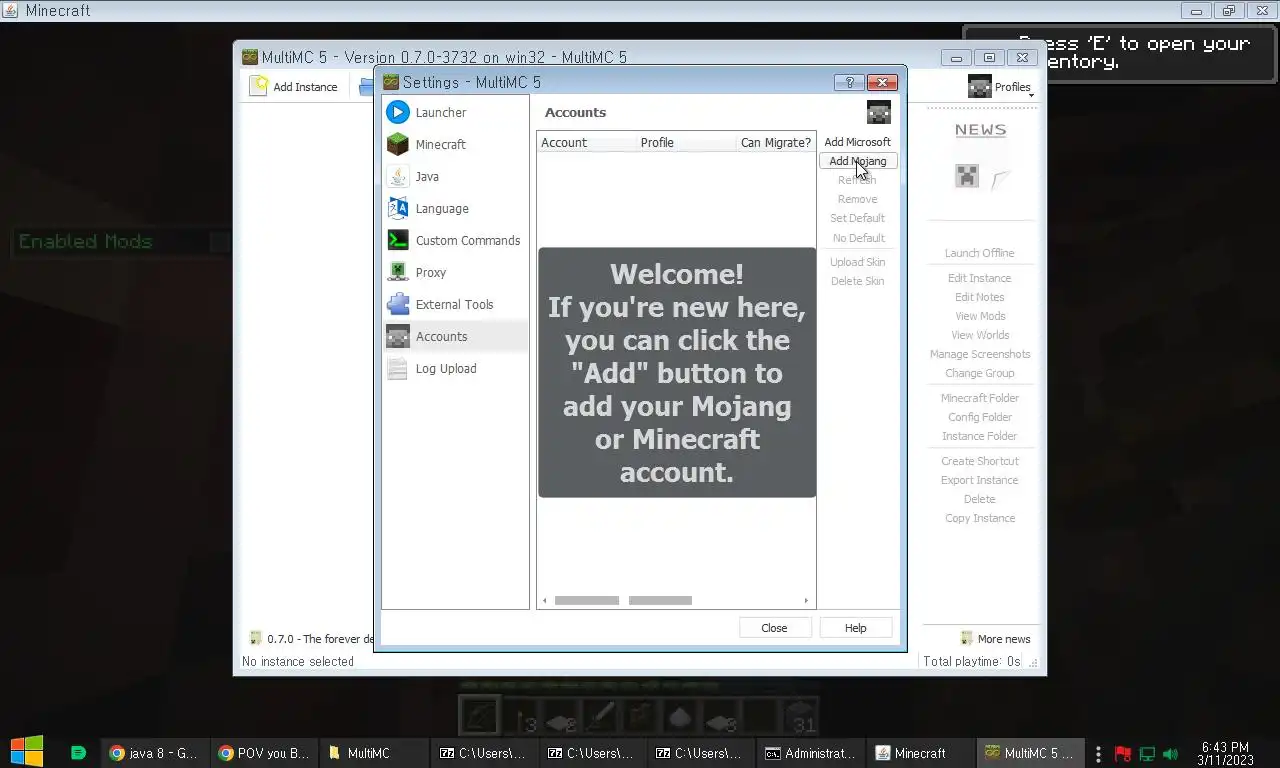Sort by the Account column header
Screen dimensions: 1280x768
tap(587, 142)
